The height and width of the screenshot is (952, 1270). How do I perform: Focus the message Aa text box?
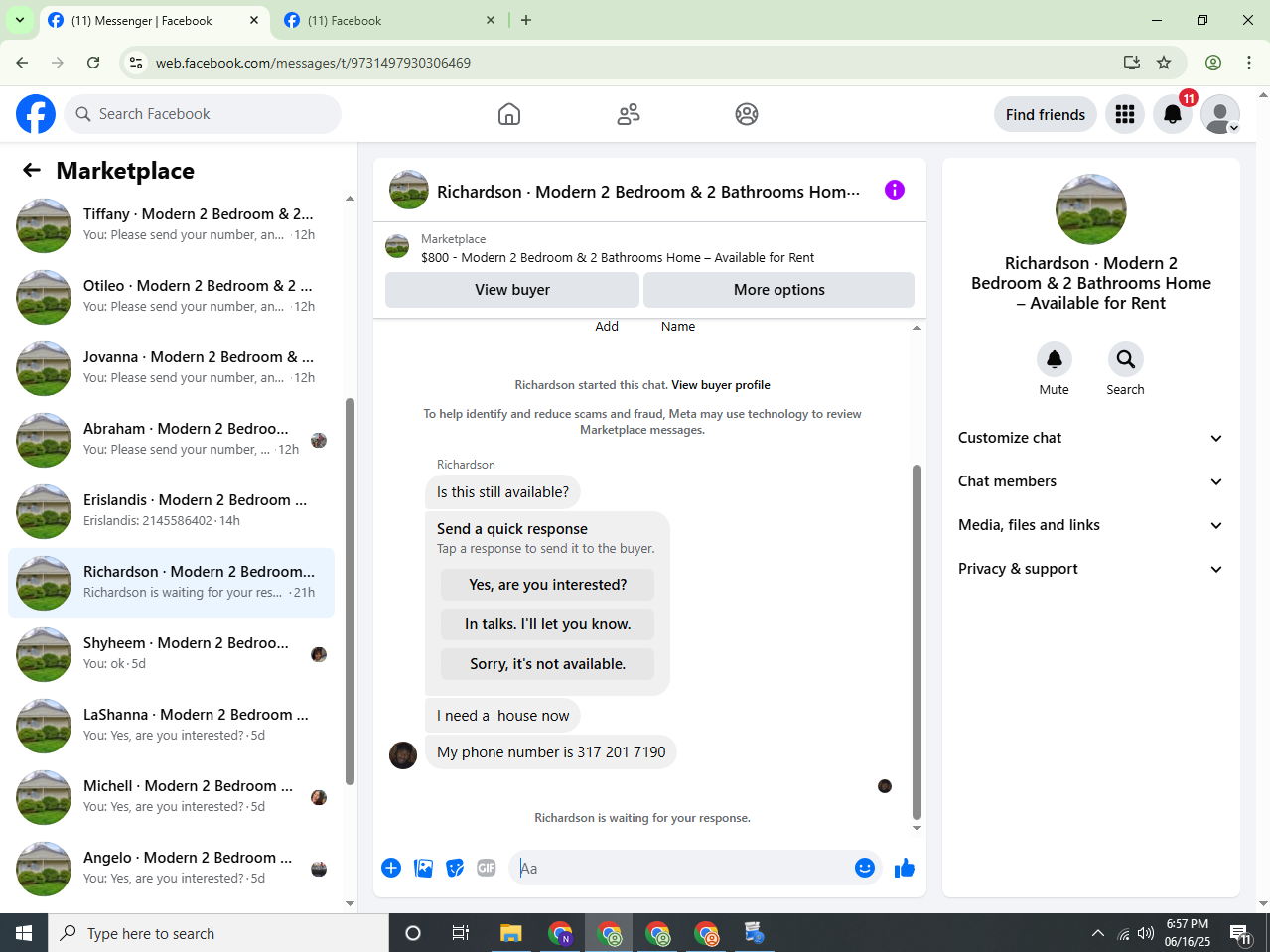(683, 868)
